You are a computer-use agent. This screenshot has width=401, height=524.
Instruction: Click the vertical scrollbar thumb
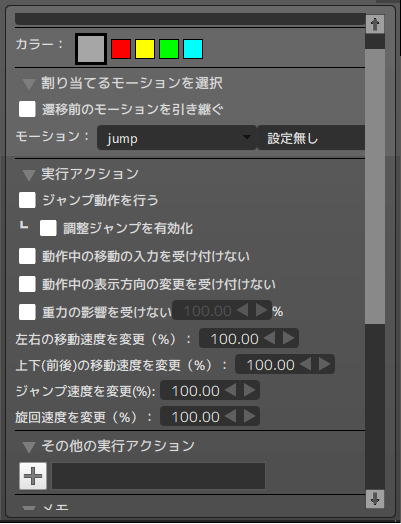point(375,186)
